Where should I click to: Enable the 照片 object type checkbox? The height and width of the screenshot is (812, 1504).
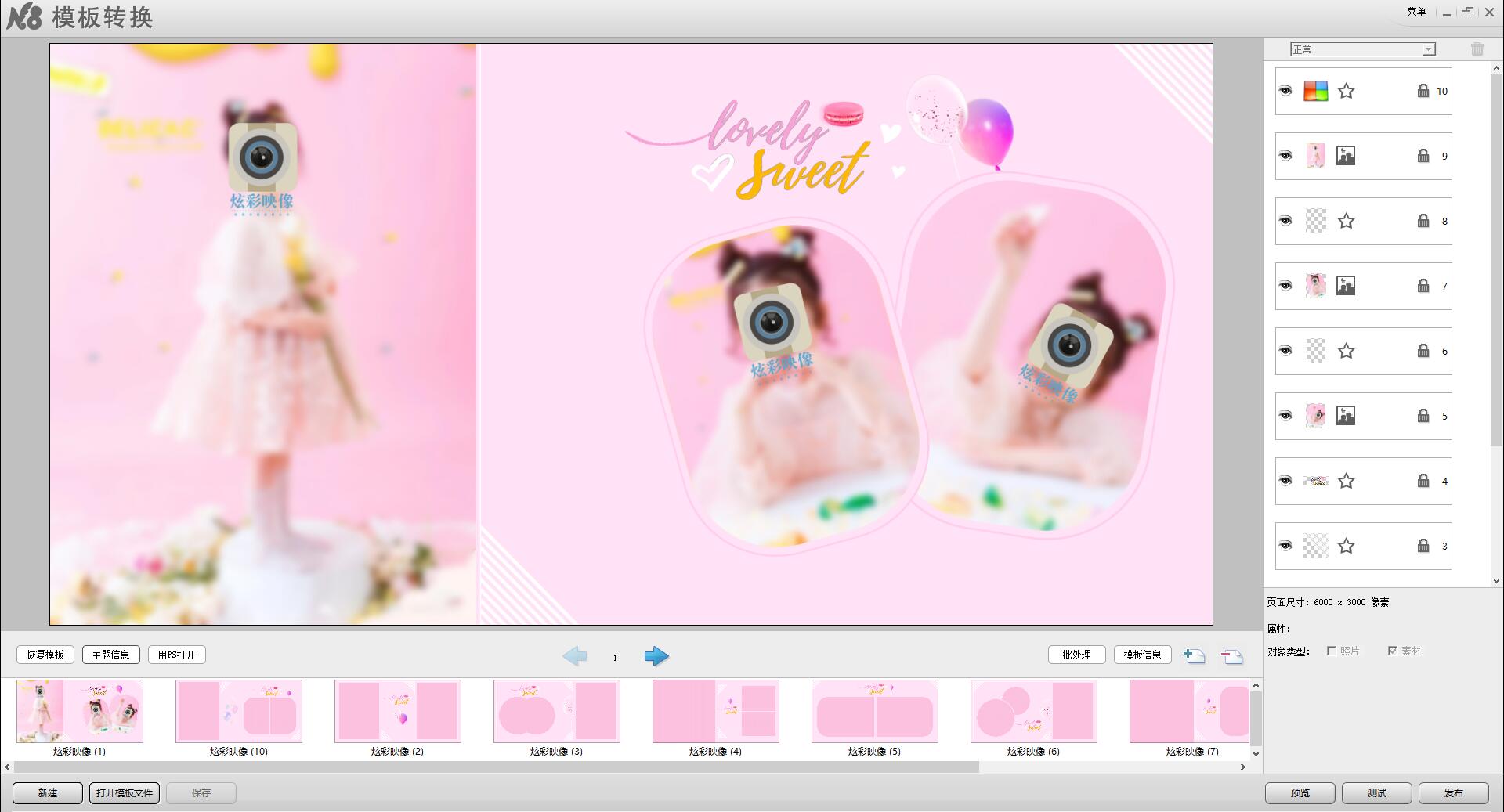click(x=1331, y=651)
